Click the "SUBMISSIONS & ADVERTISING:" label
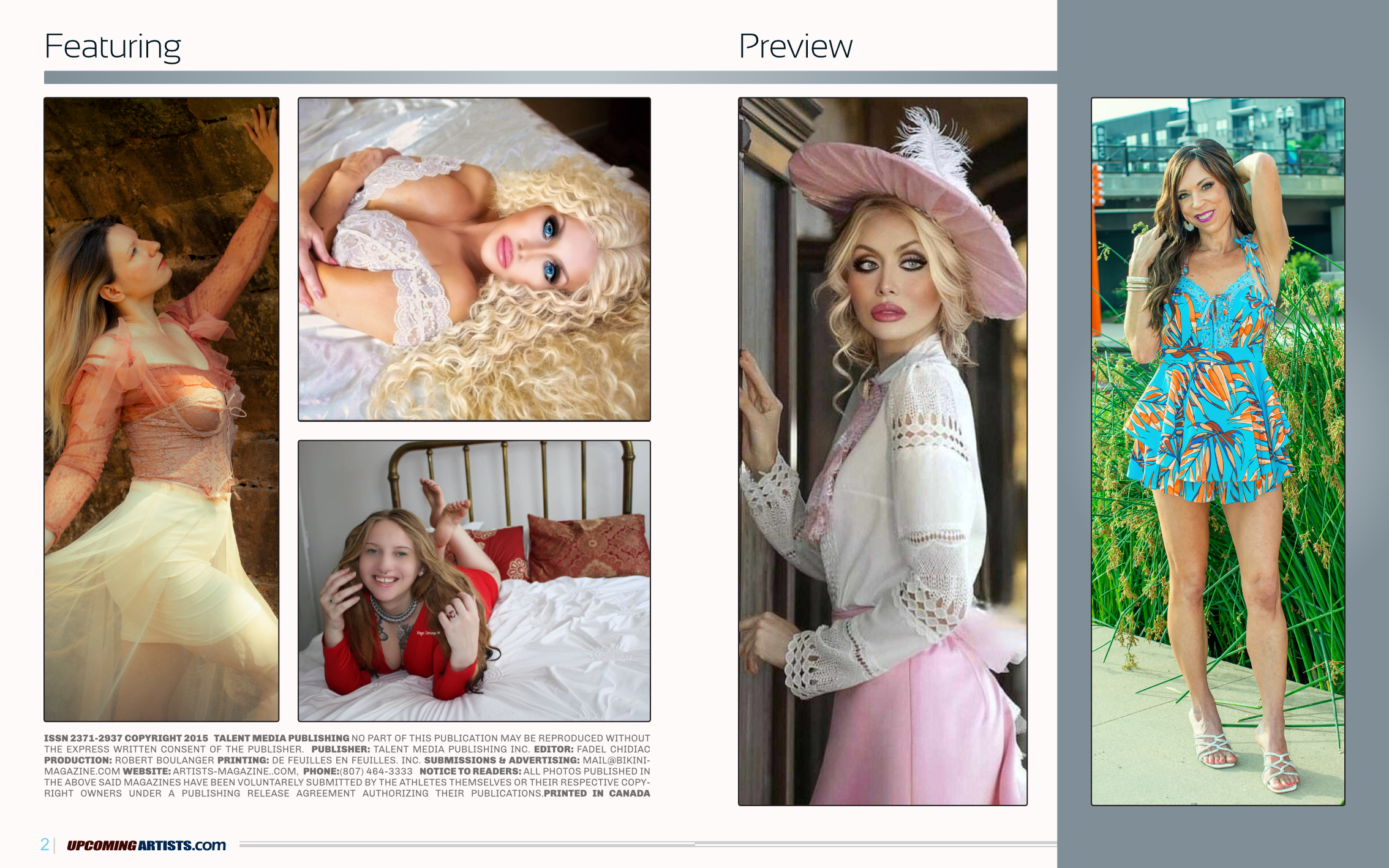This screenshot has width=1389, height=868. (x=502, y=760)
